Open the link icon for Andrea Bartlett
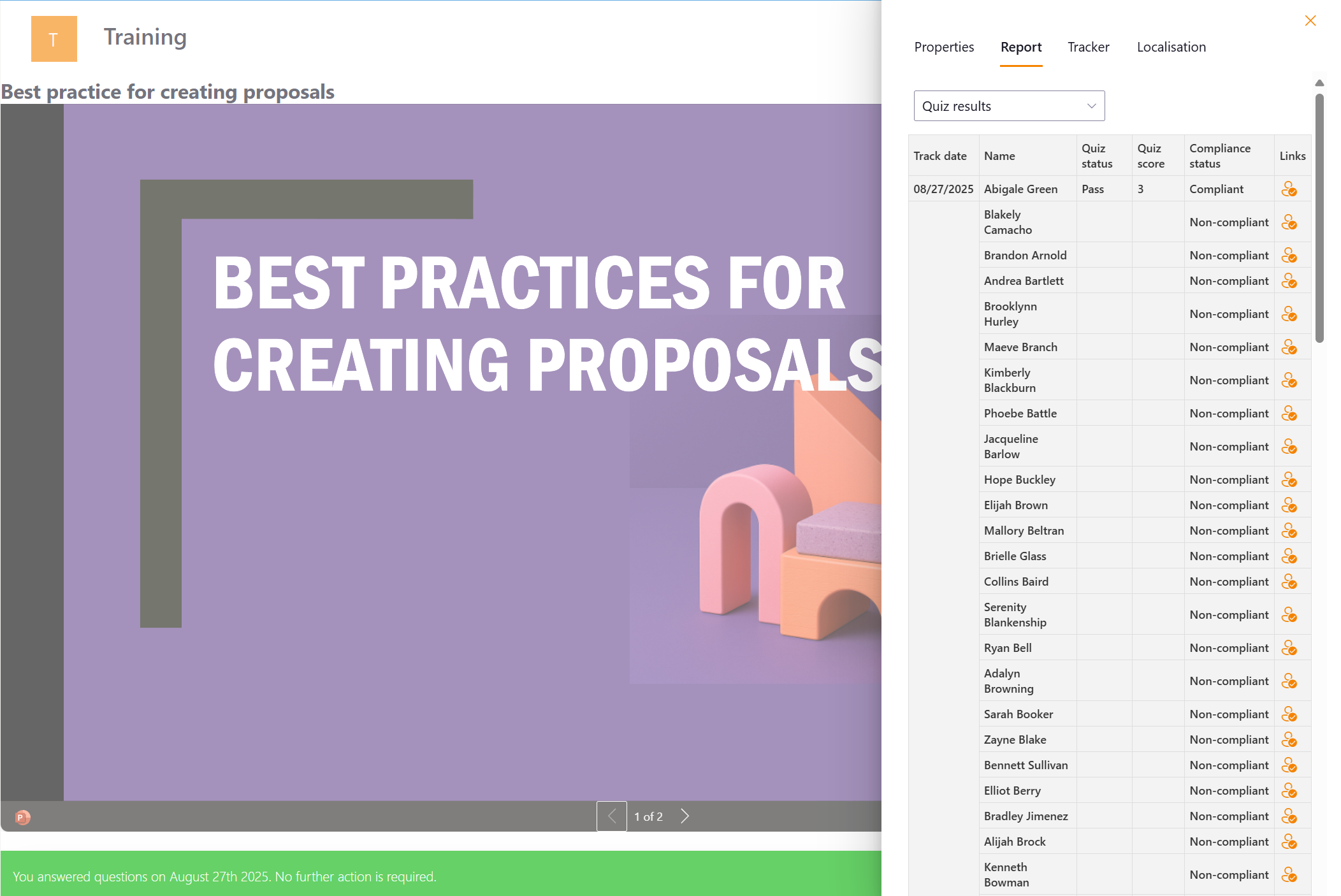Screen dimensions: 1341x896 [x=1289, y=281]
